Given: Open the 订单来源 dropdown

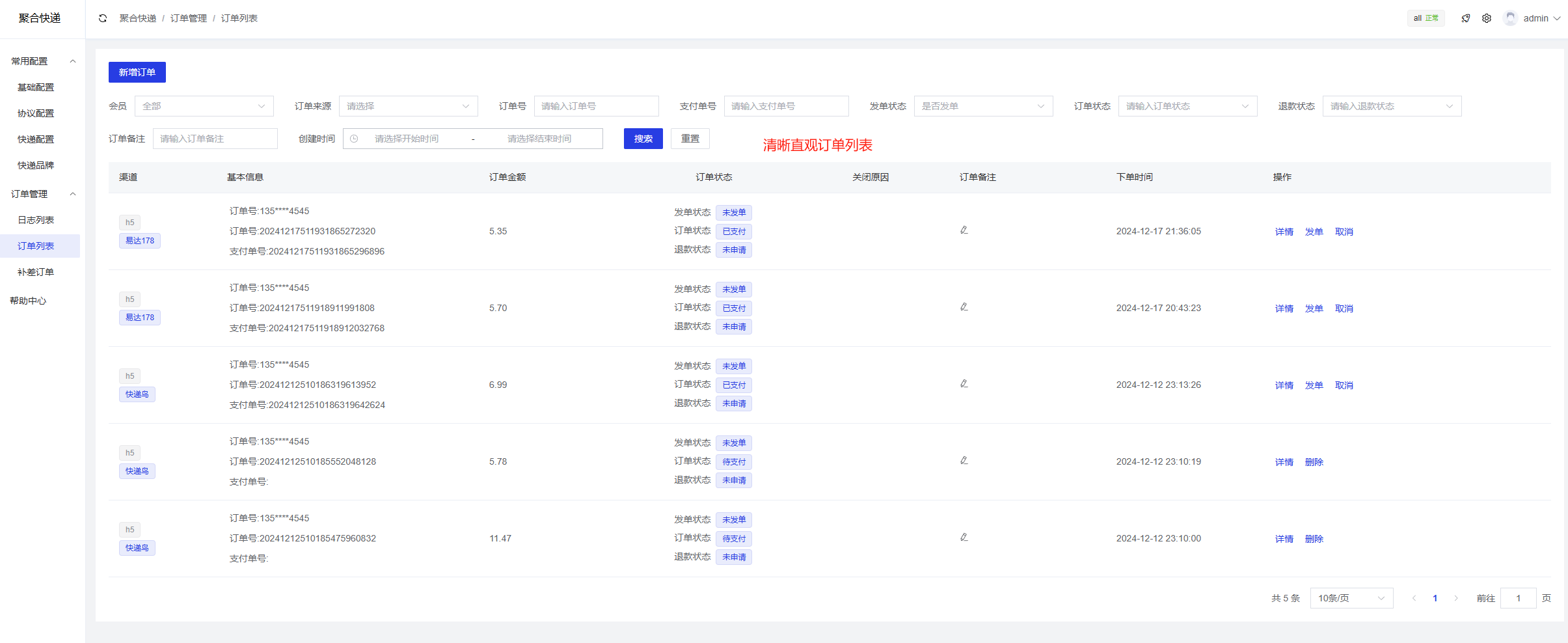Looking at the screenshot, I should point(408,106).
